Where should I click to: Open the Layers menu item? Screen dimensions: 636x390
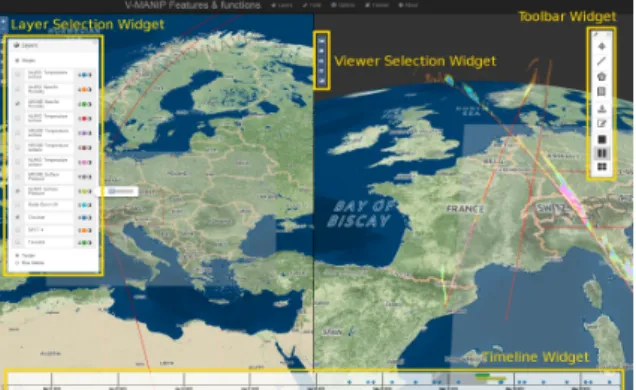pyautogui.click(x=281, y=5)
